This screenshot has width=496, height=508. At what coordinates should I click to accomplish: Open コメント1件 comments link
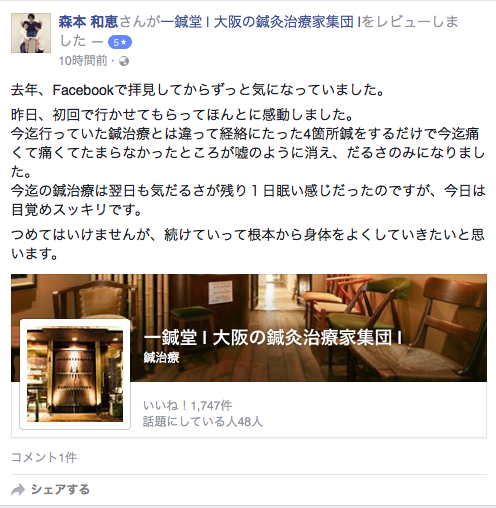pos(44,457)
